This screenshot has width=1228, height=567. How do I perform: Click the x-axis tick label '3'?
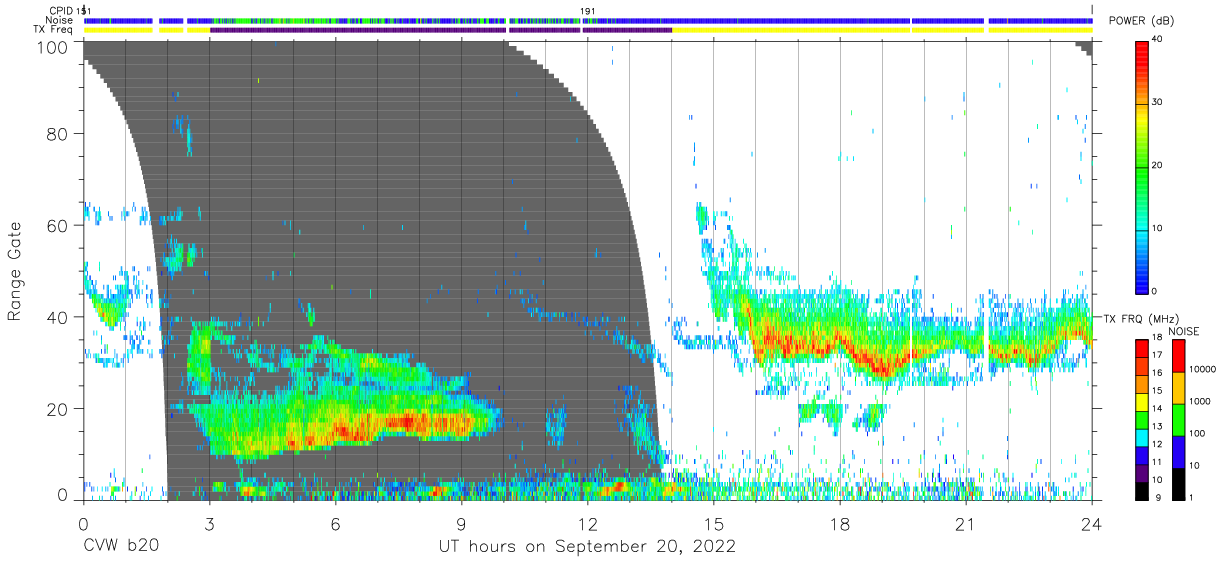pyautogui.click(x=209, y=524)
